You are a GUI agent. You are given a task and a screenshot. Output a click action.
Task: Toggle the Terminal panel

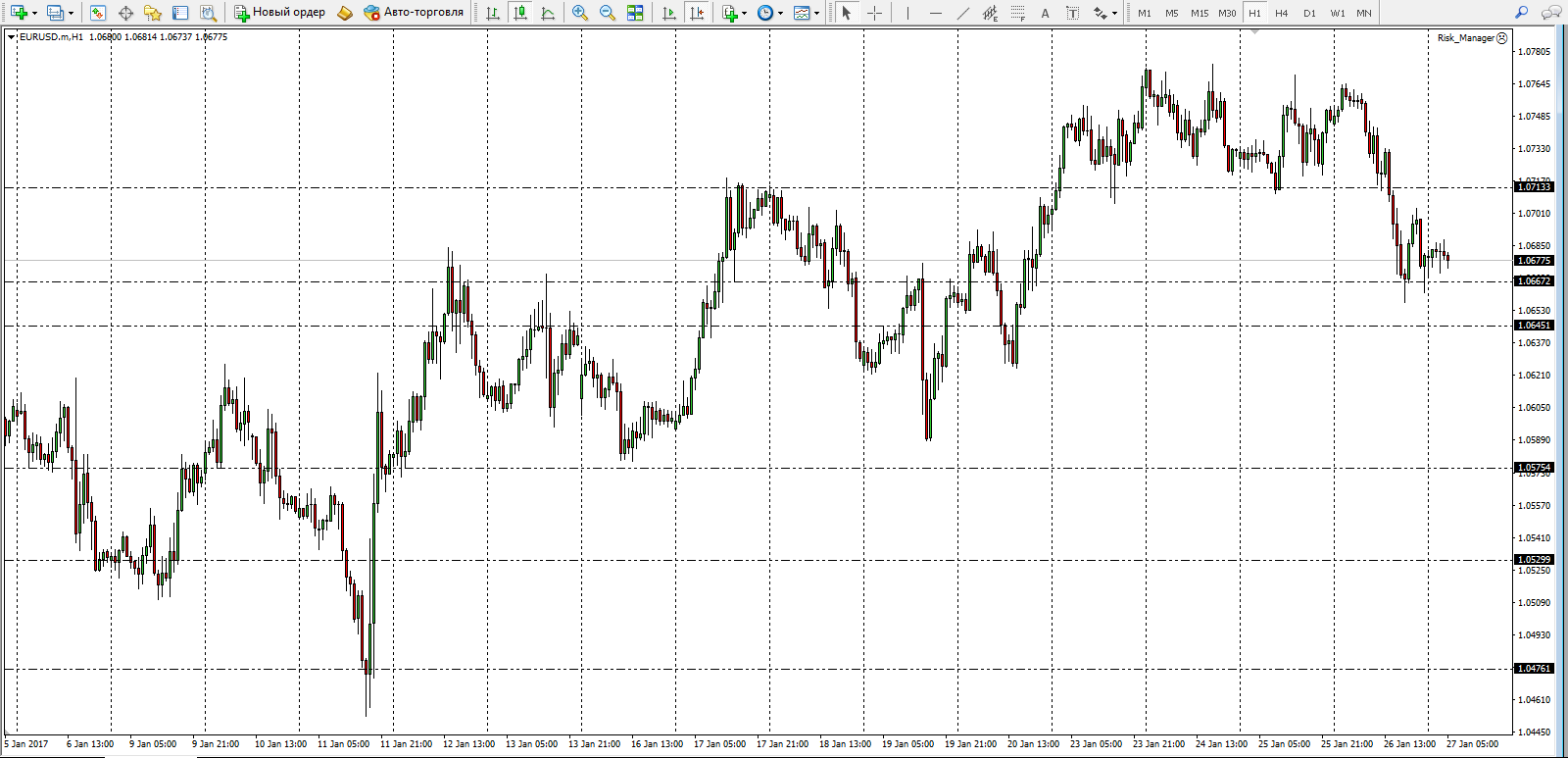click(180, 13)
